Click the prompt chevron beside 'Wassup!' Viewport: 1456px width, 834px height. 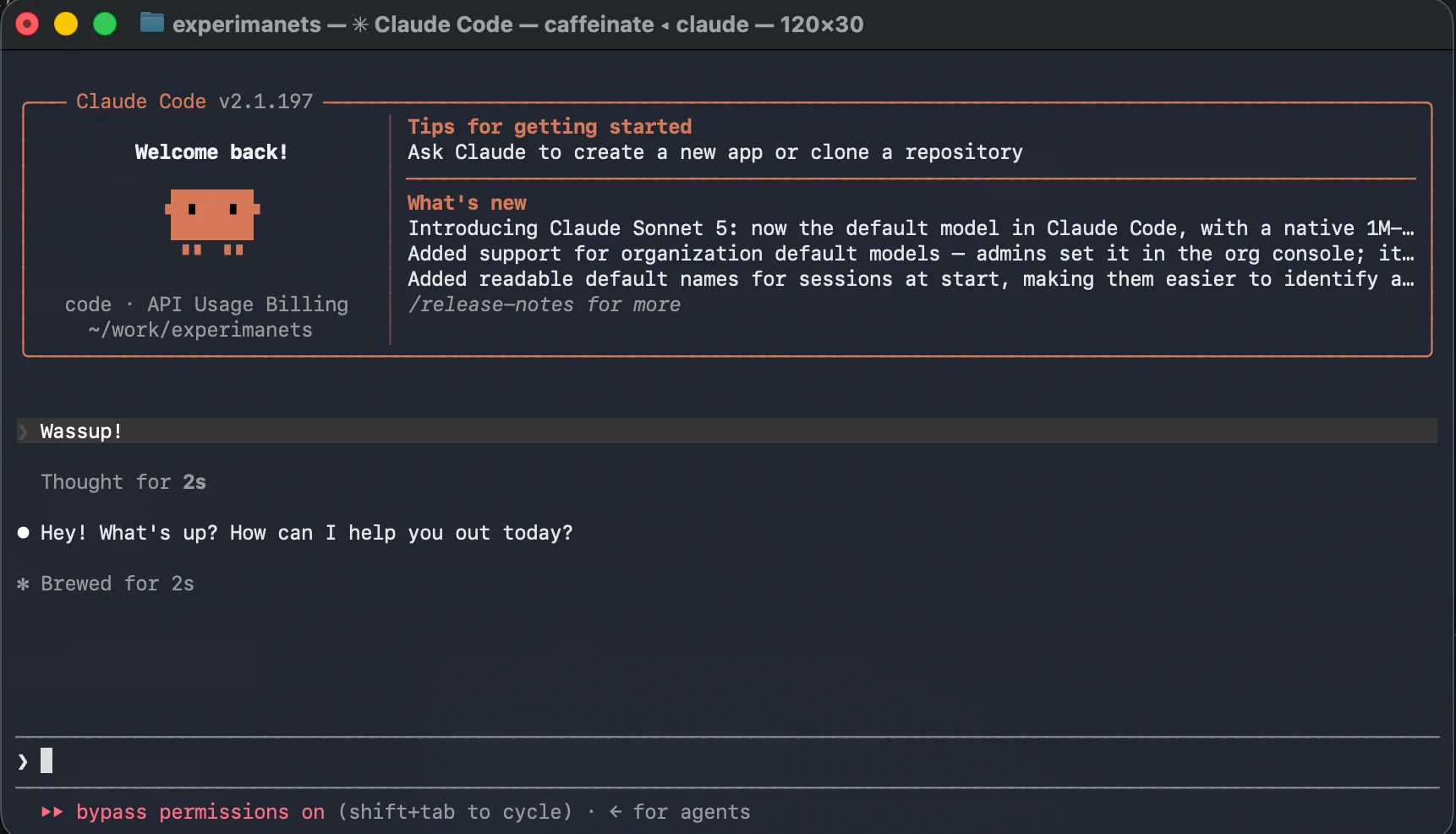(x=23, y=431)
